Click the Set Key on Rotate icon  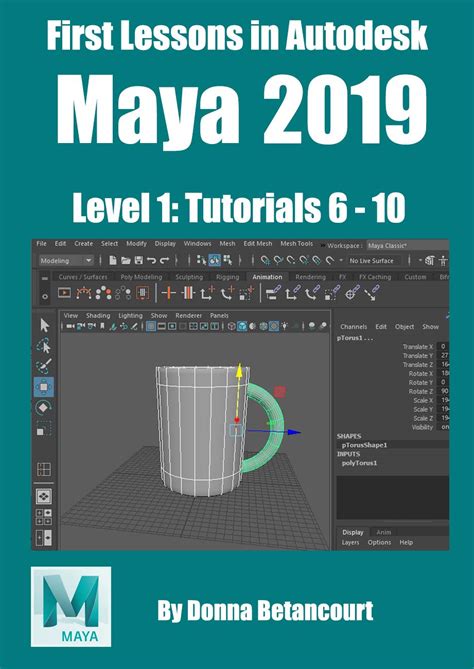[227, 293]
